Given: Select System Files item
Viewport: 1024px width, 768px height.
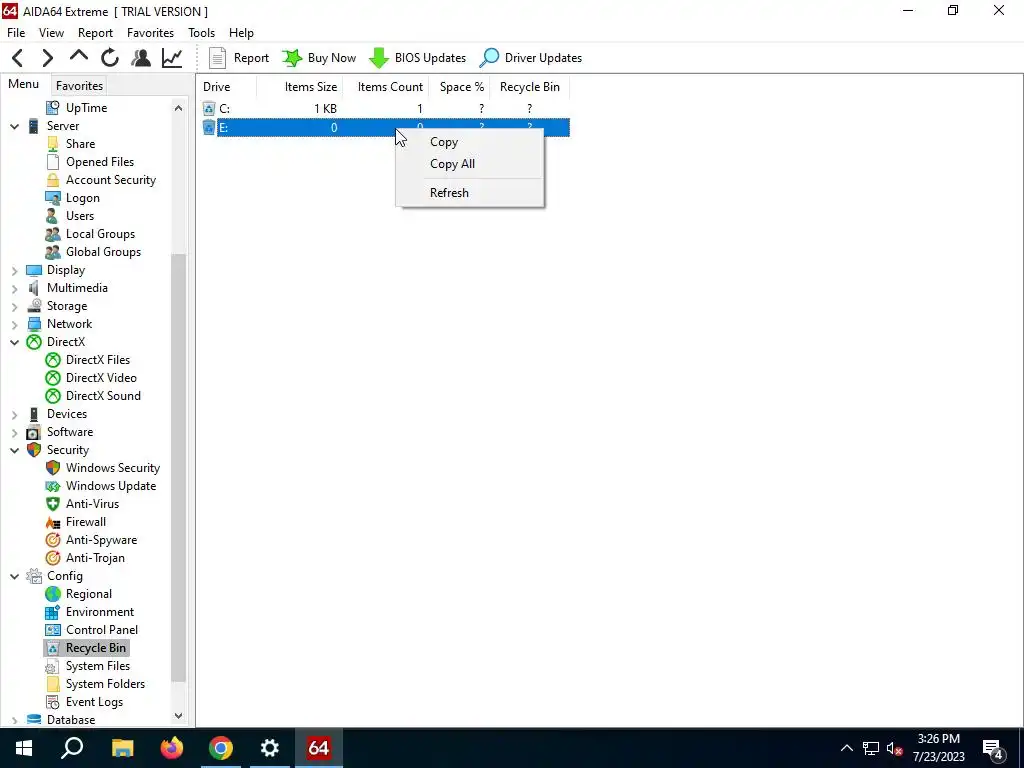Looking at the screenshot, I should pyautogui.click(x=97, y=666).
